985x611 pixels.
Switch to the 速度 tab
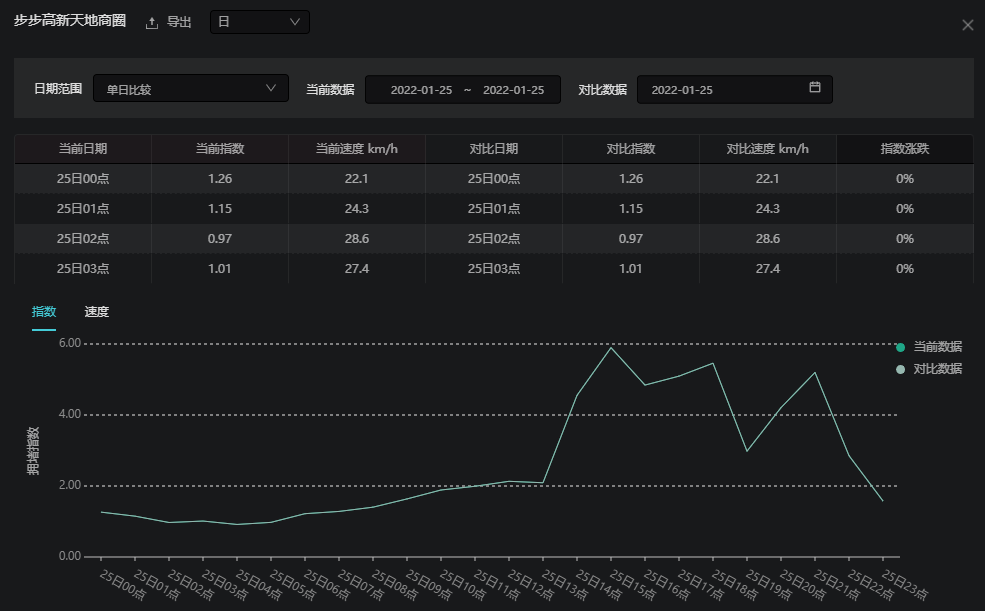[x=97, y=312]
